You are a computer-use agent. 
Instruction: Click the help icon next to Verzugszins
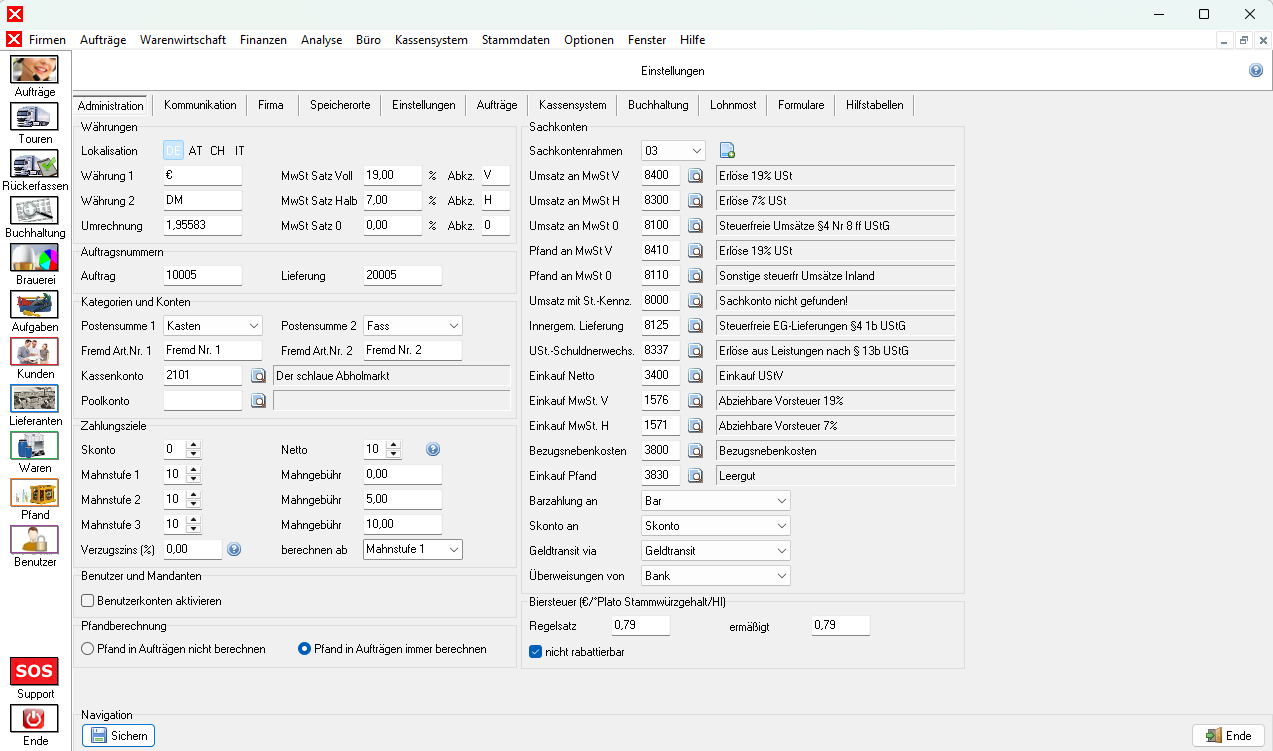click(x=234, y=549)
